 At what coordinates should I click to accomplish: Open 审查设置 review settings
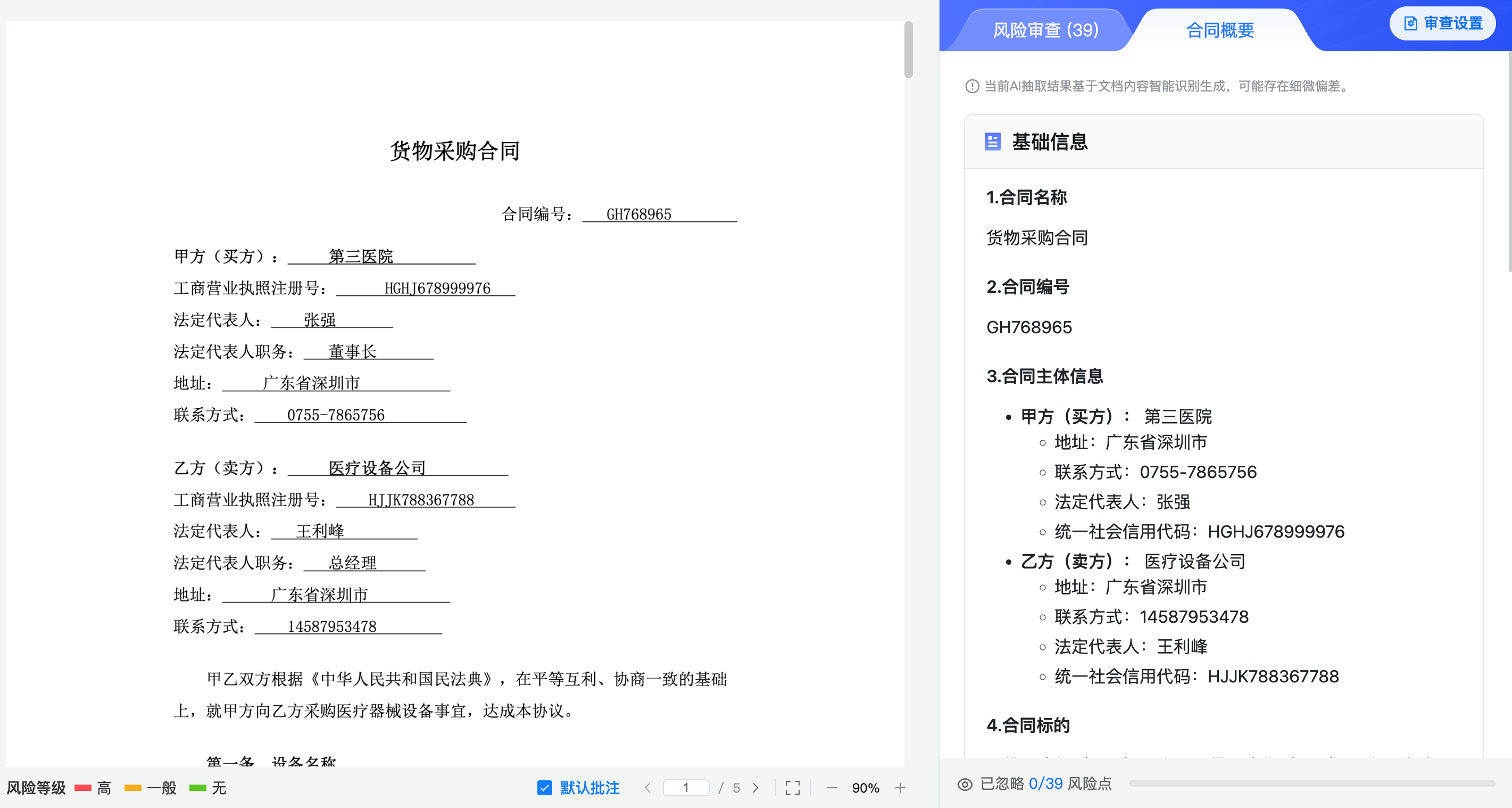pyautogui.click(x=1443, y=23)
